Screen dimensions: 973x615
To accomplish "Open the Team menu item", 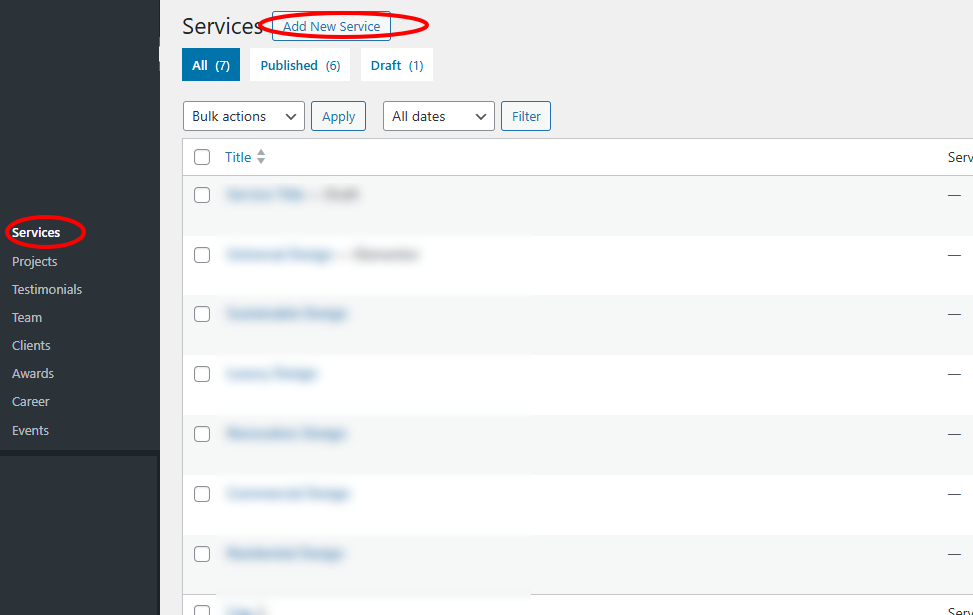I will tap(27, 317).
